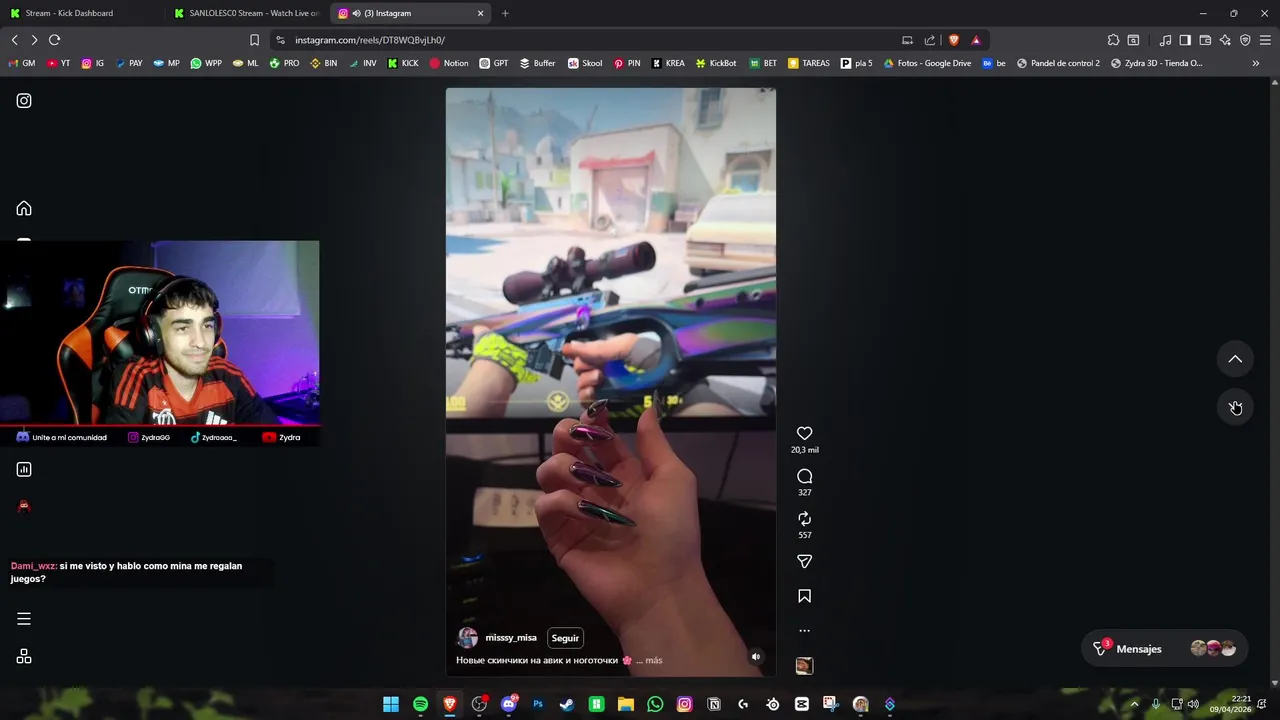Expand caption with 'más'
Viewport: 1280px width, 720px height.
(654, 660)
